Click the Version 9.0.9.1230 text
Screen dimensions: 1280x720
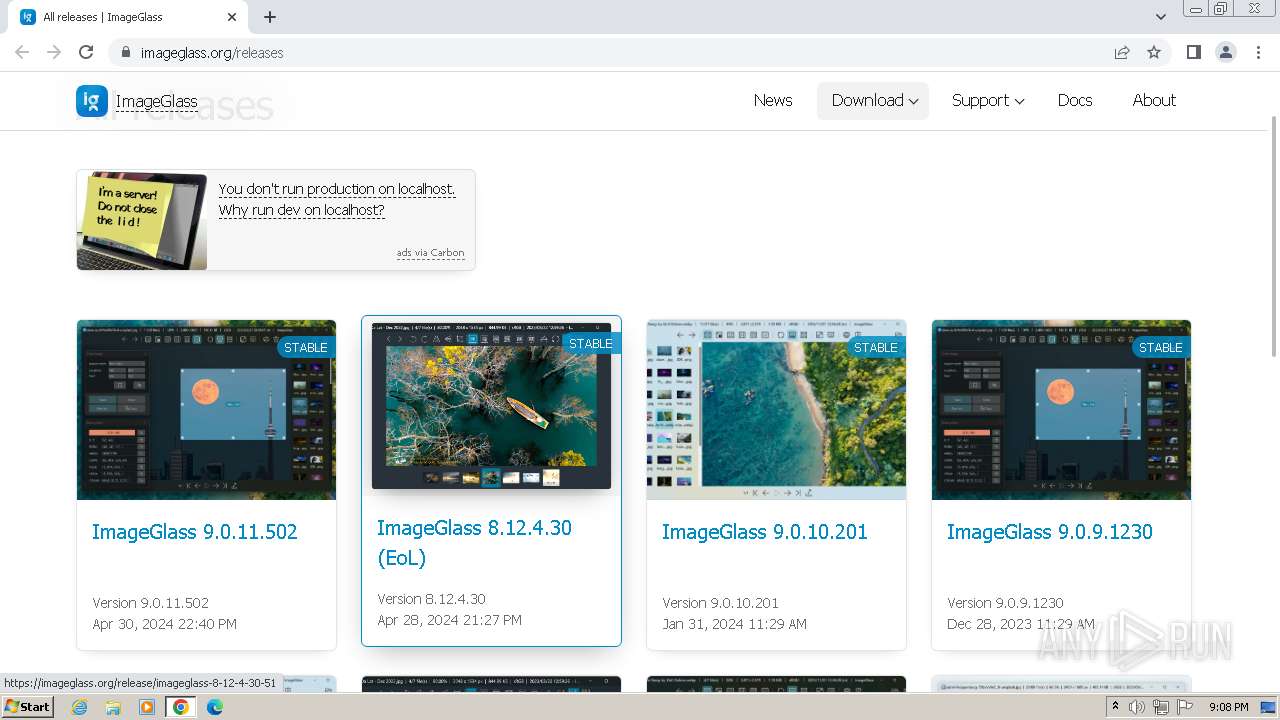[x=1005, y=603]
